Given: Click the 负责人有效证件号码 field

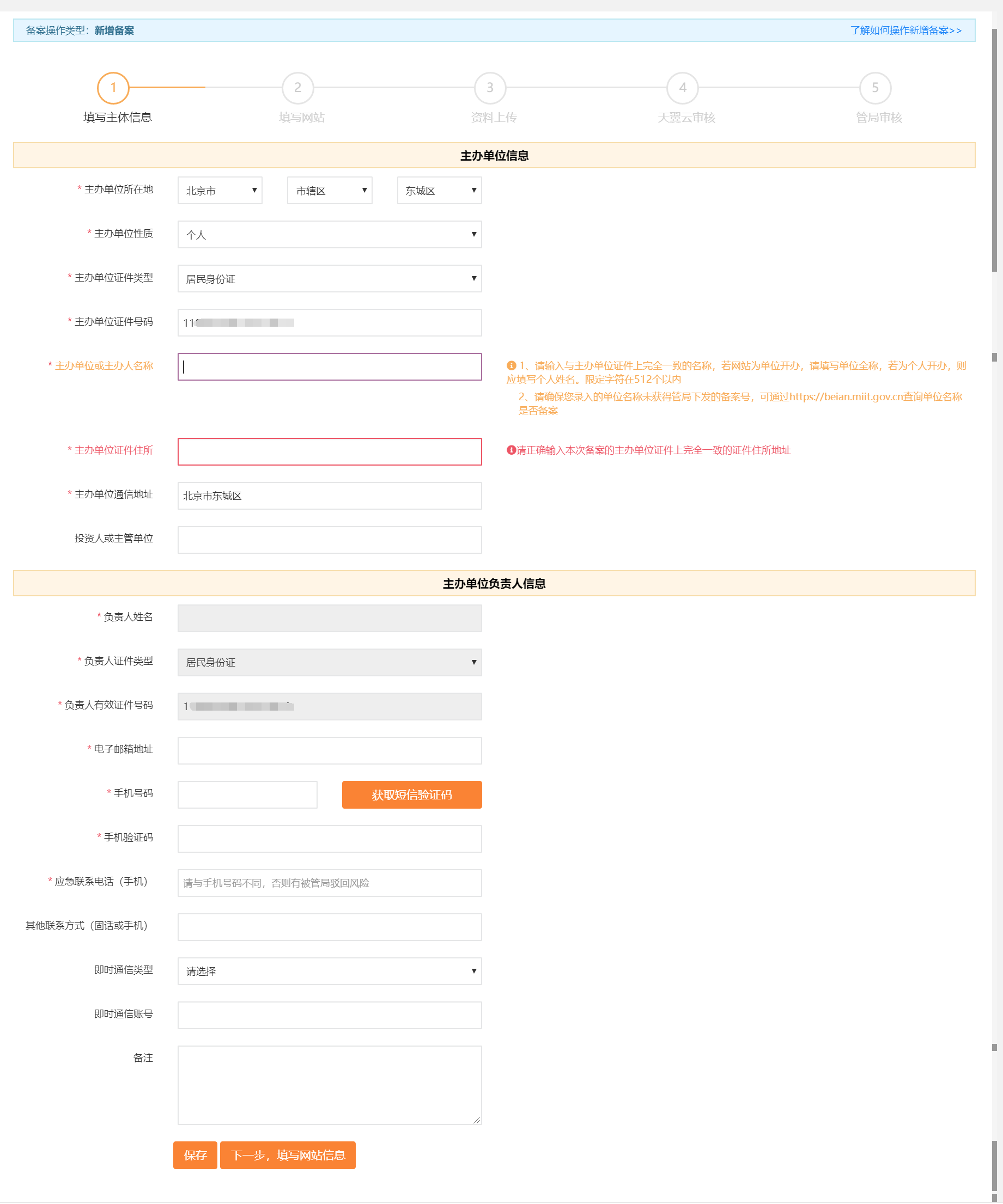Looking at the screenshot, I should (330, 706).
